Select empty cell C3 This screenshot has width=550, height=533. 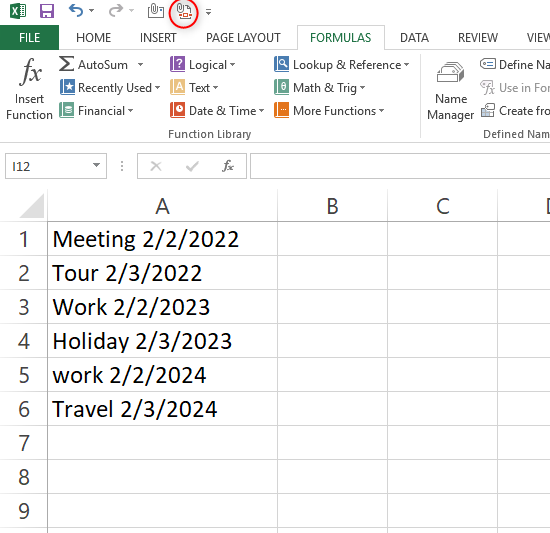pyautogui.click(x=442, y=307)
